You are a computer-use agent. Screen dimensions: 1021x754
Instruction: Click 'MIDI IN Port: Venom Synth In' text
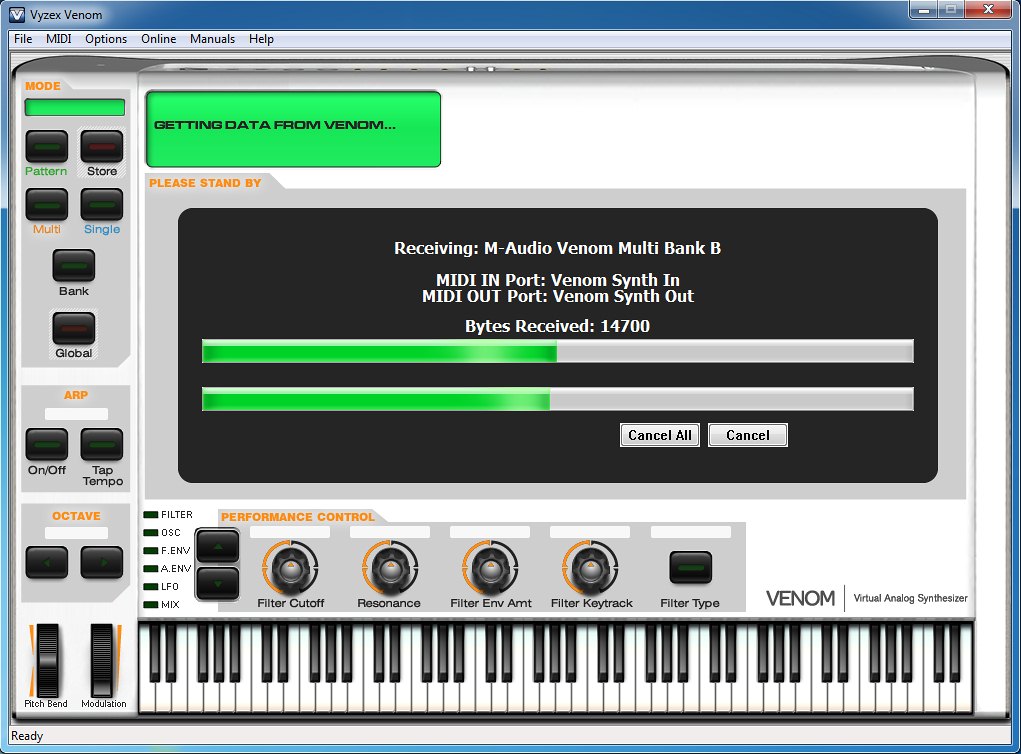coord(557,280)
